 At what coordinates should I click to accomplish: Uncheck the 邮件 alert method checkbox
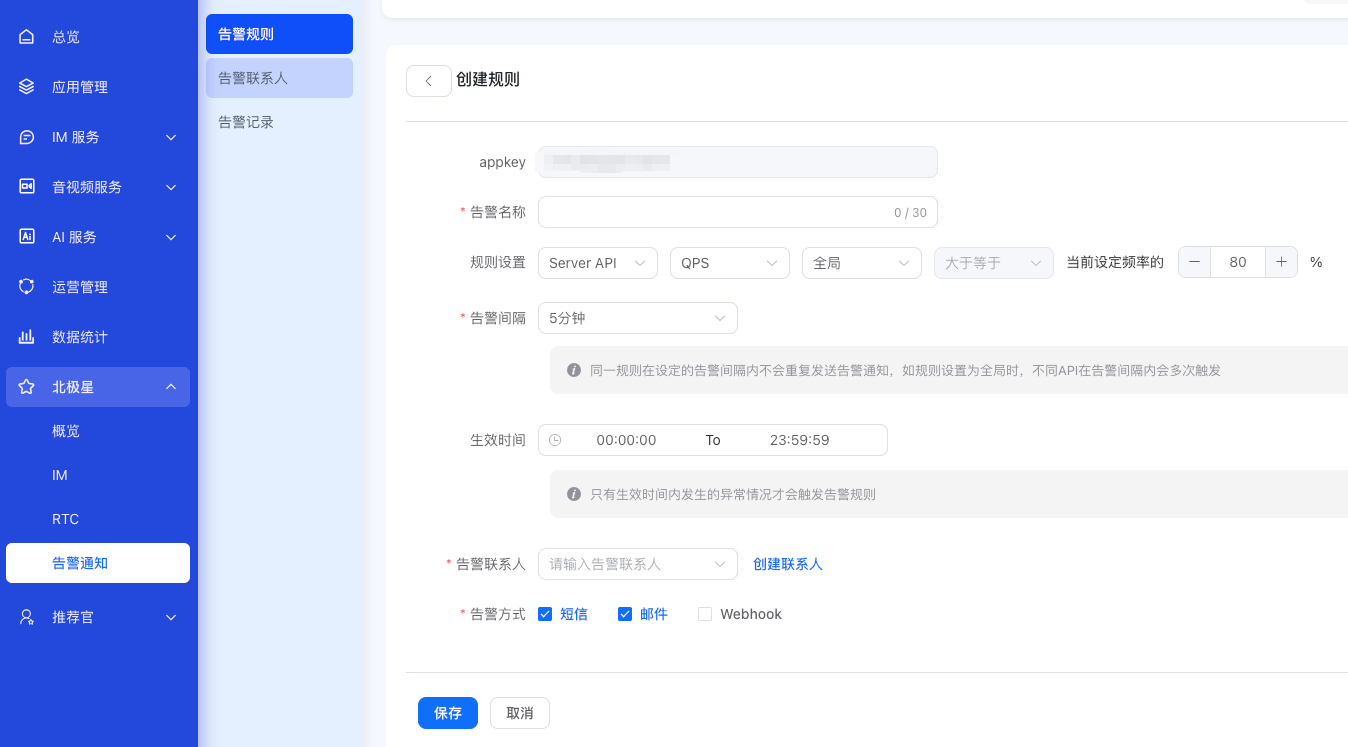coord(625,614)
